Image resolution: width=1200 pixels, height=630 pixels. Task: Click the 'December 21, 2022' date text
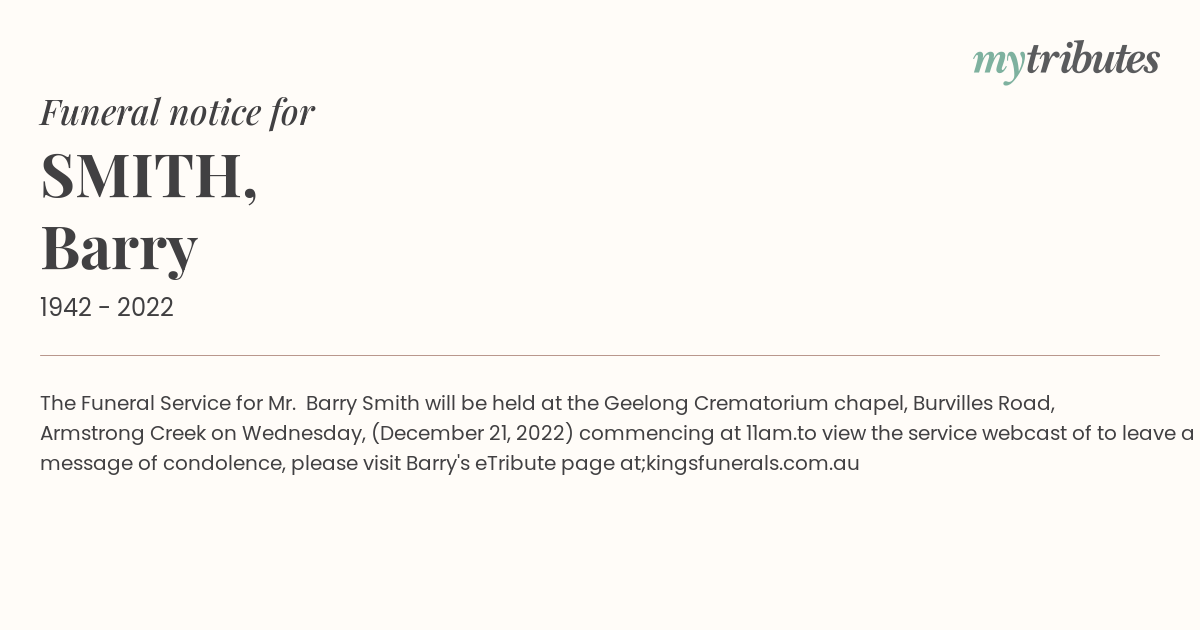[477, 433]
